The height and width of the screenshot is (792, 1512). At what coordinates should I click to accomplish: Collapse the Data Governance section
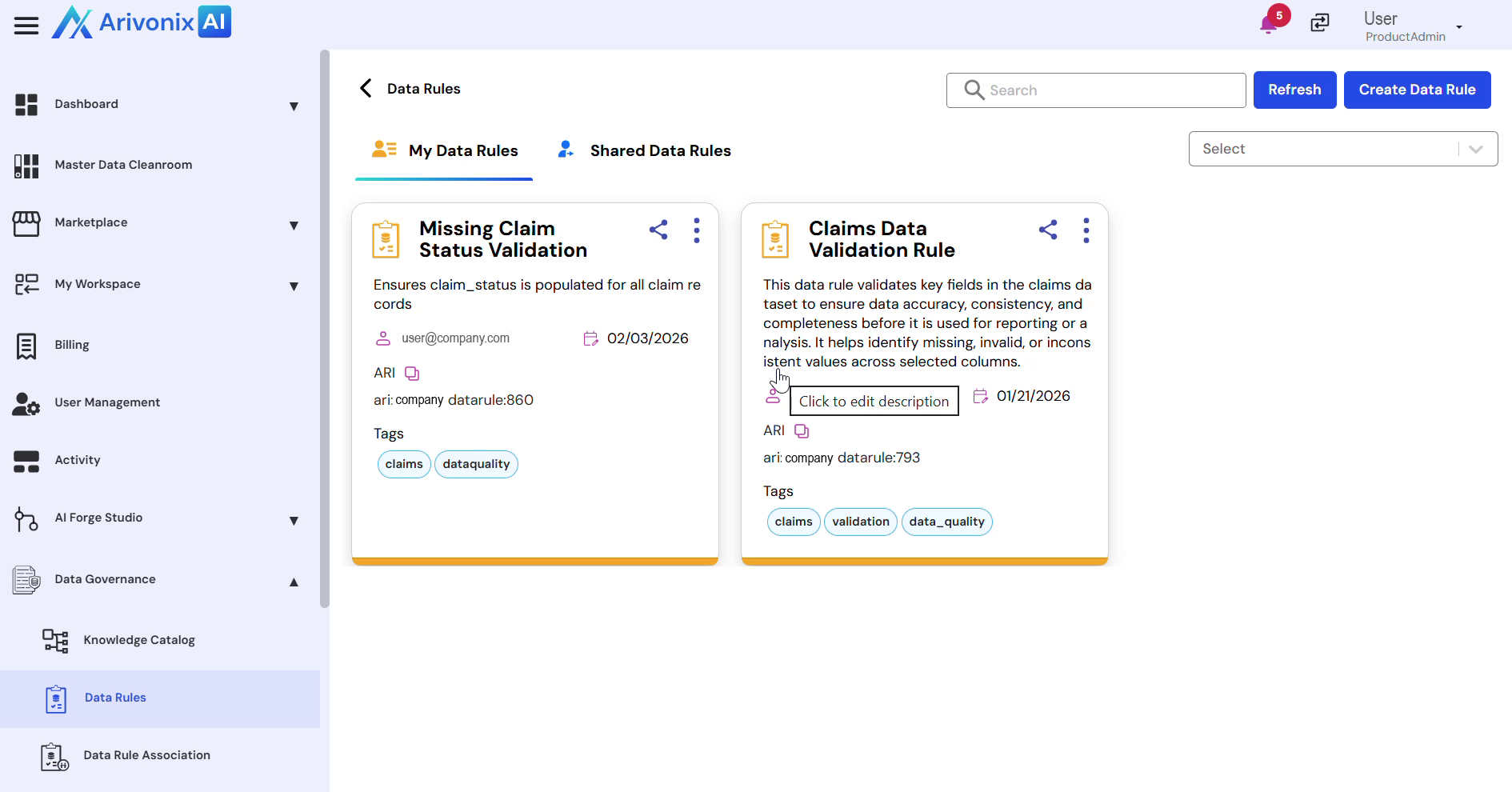294,582
